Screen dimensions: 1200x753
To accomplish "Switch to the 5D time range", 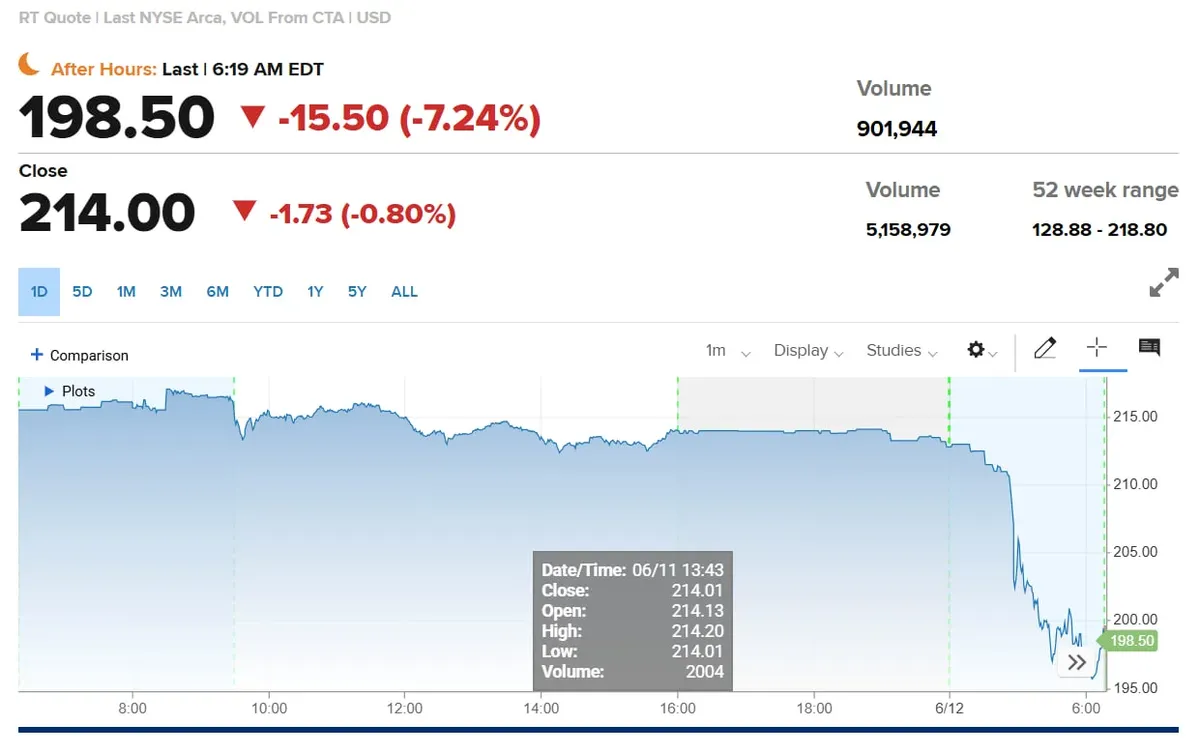I will (x=82, y=292).
